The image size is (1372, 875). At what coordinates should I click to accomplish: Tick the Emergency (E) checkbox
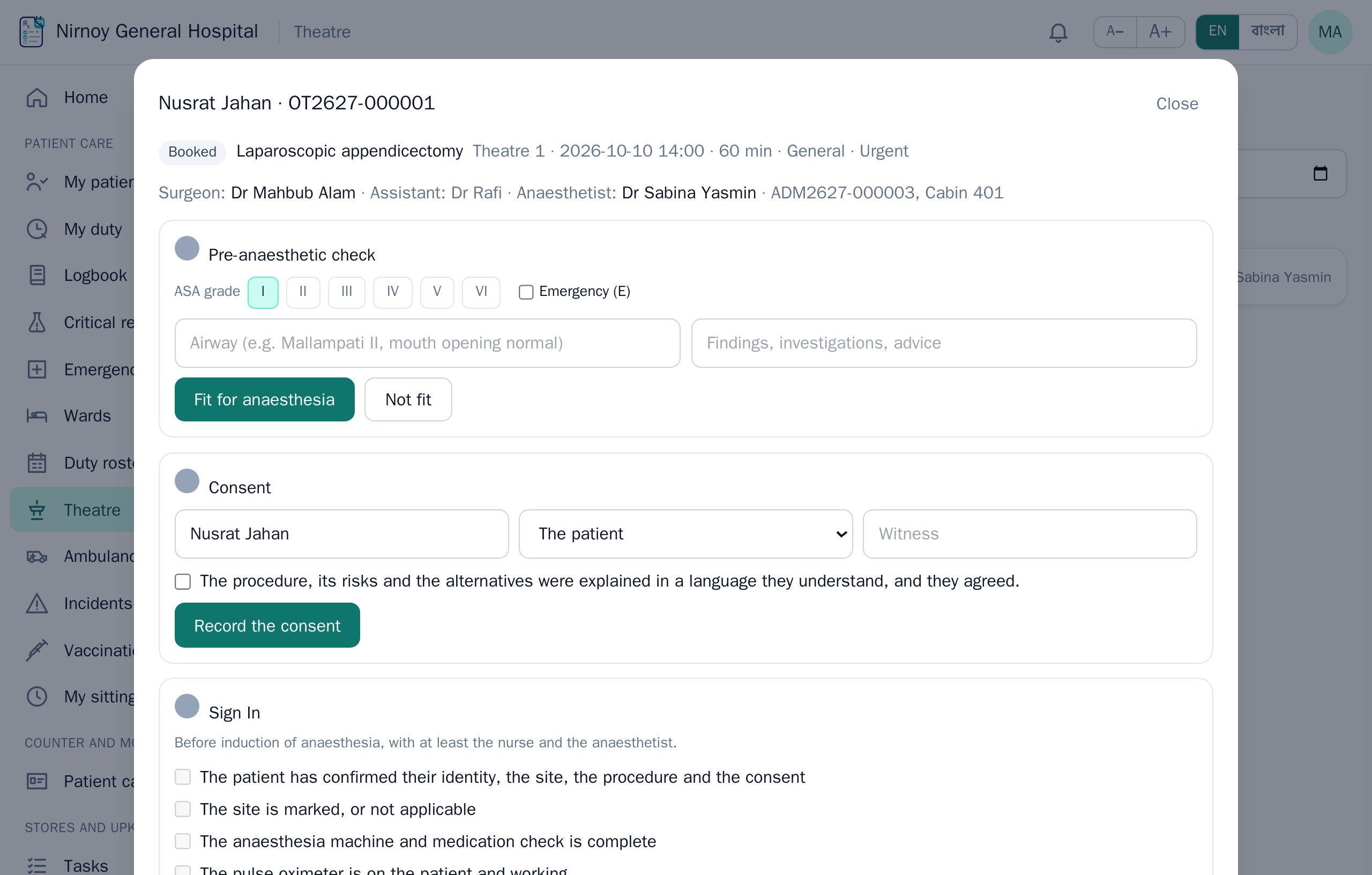pos(526,292)
